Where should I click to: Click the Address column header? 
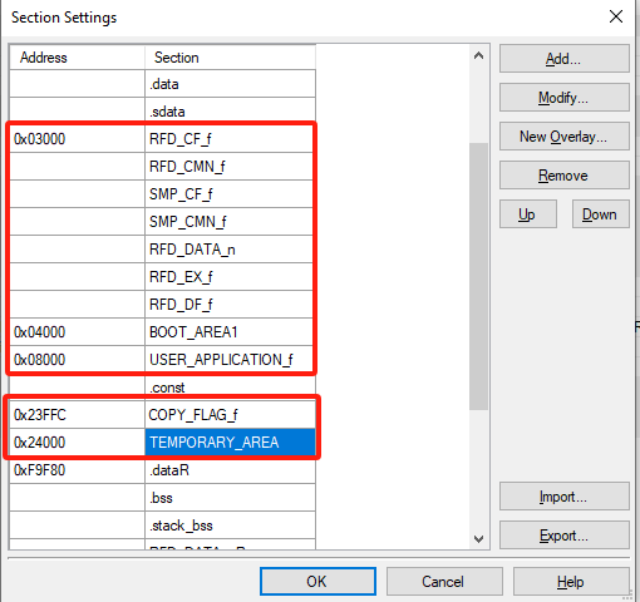pyautogui.click(x=77, y=58)
